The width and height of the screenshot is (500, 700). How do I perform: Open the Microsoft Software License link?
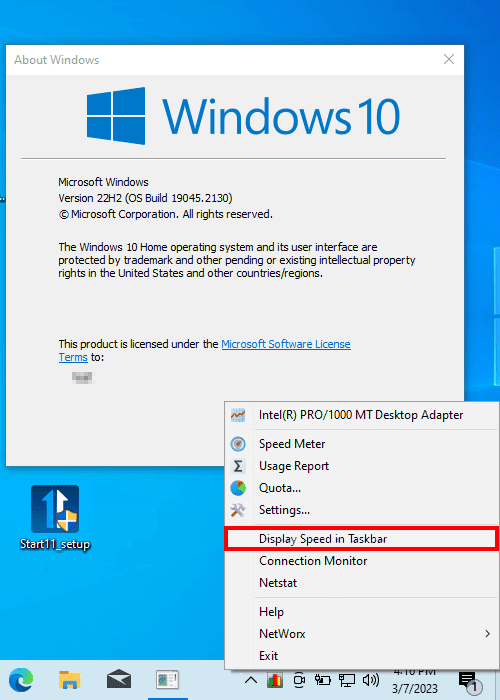pyautogui.click(x=286, y=344)
